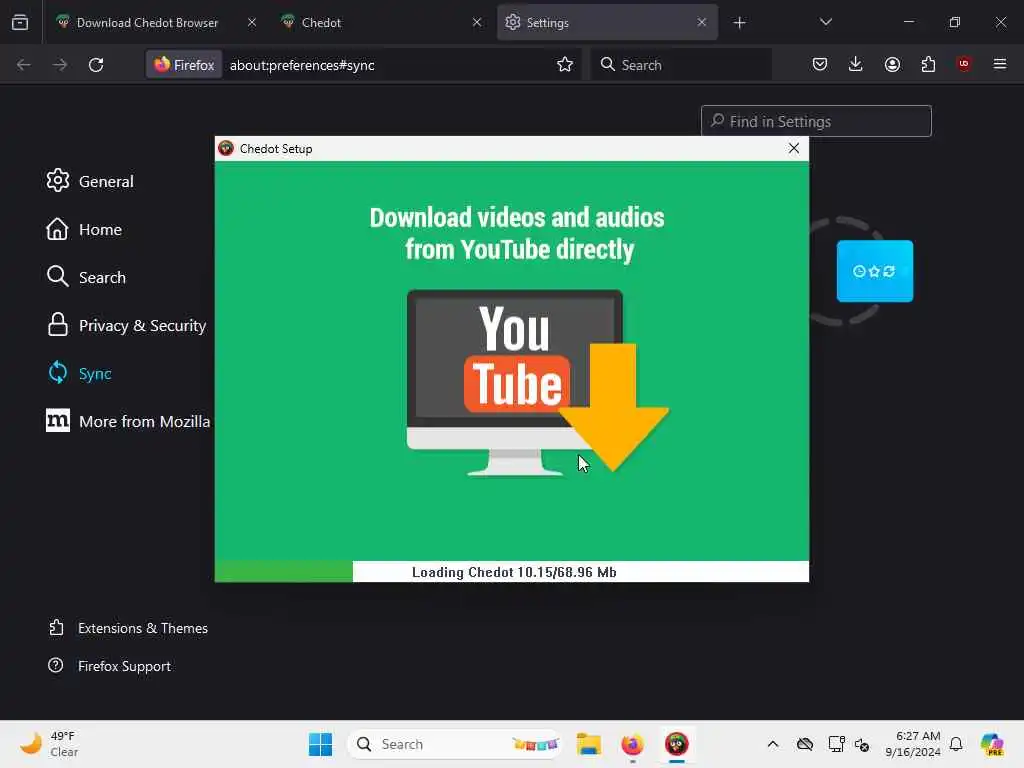Click the Find in Settings field

click(x=816, y=121)
